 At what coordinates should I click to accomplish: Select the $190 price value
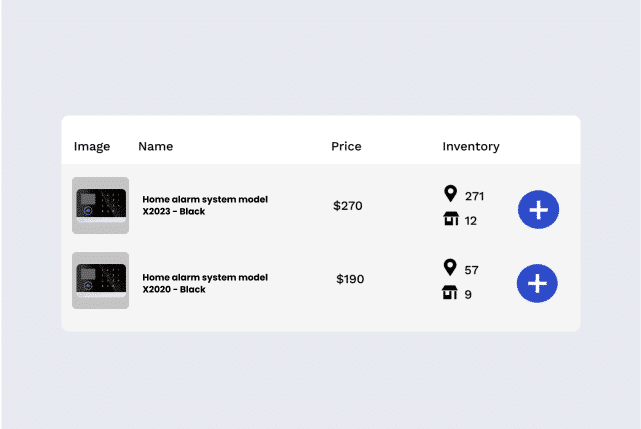(350, 279)
